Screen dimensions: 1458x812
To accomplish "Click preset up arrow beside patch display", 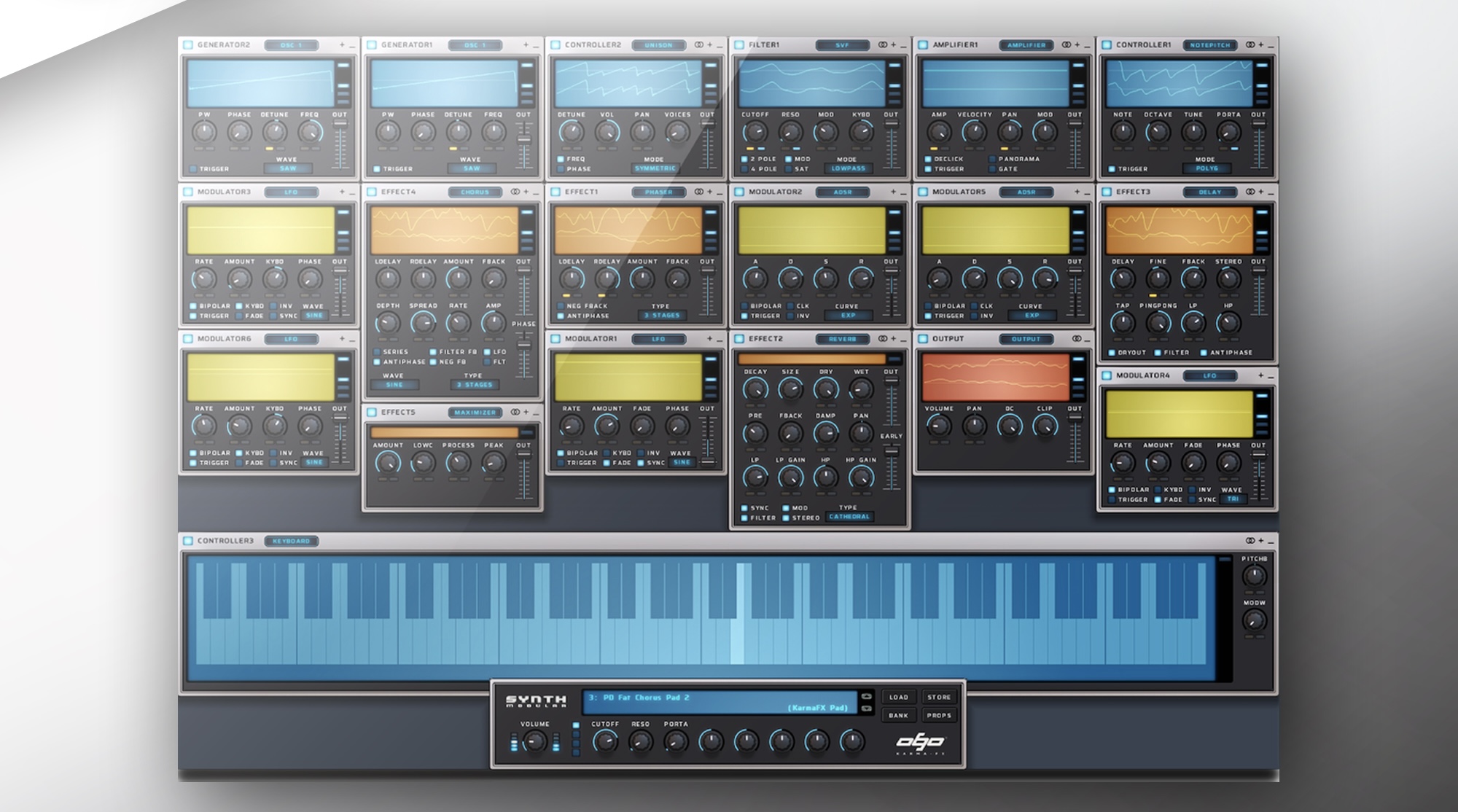I will [866, 695].
